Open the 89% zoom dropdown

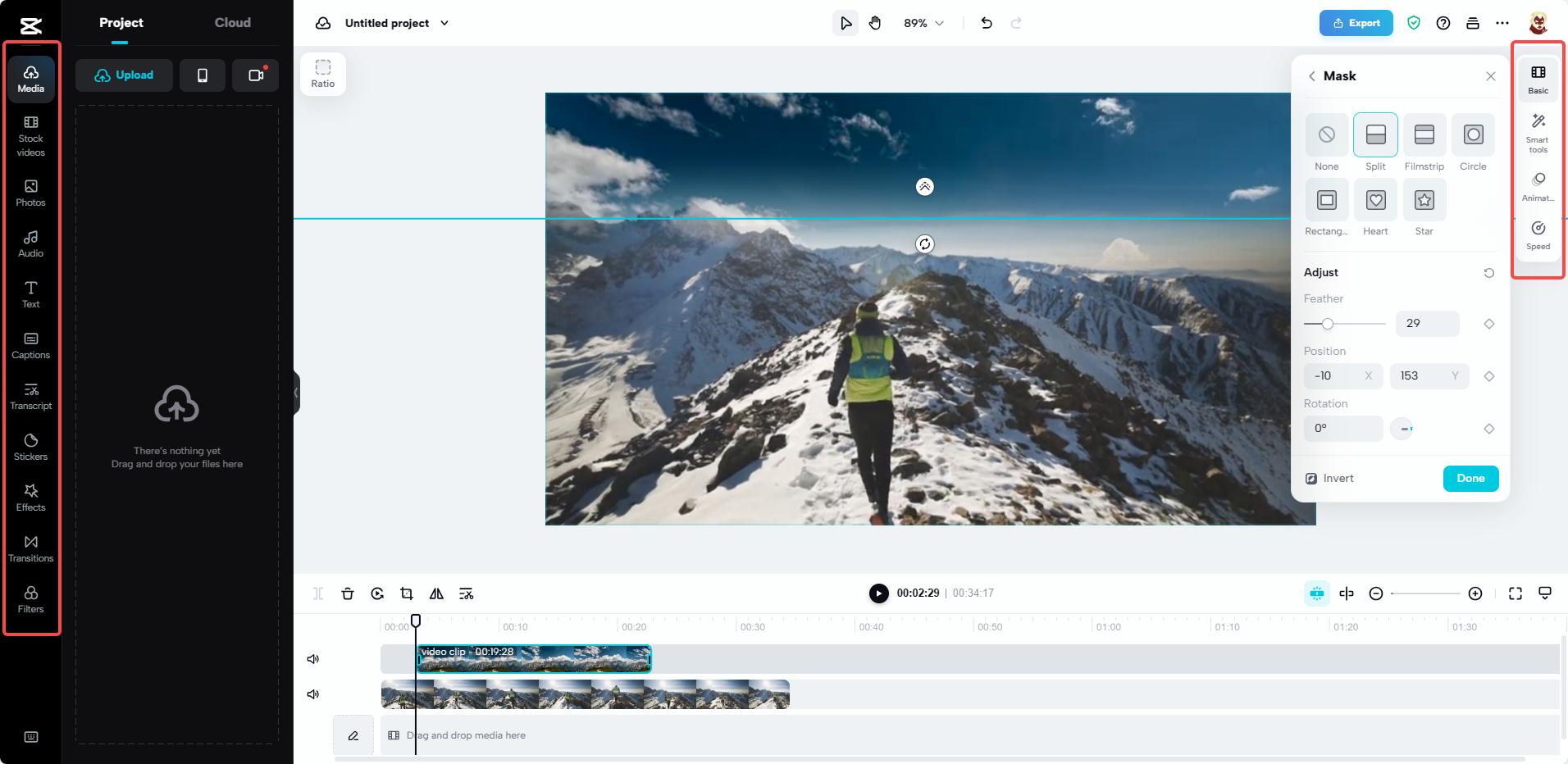point(923,23)
